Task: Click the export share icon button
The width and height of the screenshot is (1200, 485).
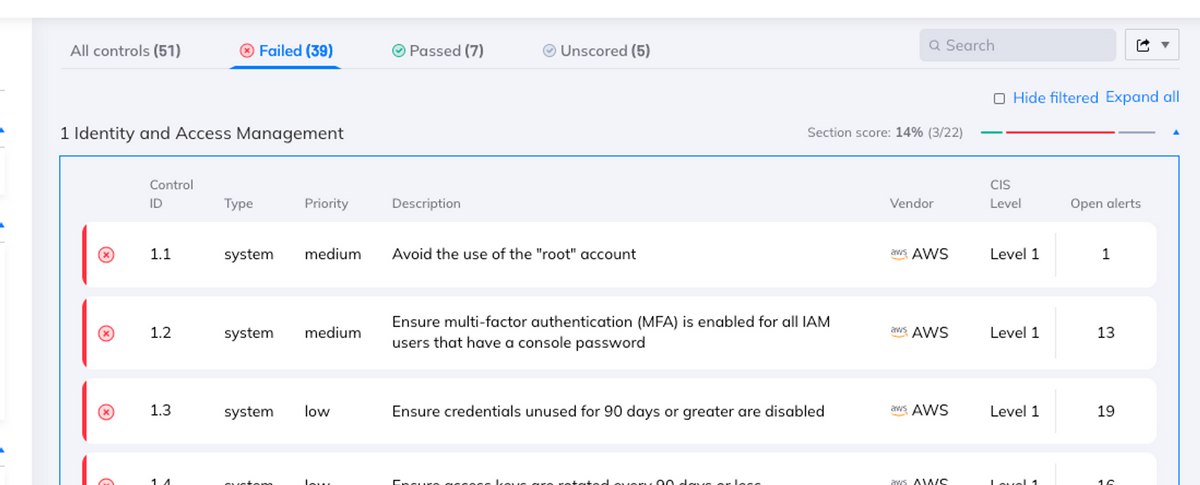Action: tap(1144, 46)
